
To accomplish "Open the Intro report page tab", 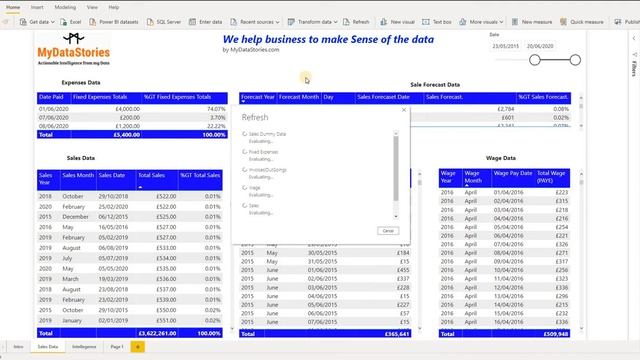I will point(18,347).
